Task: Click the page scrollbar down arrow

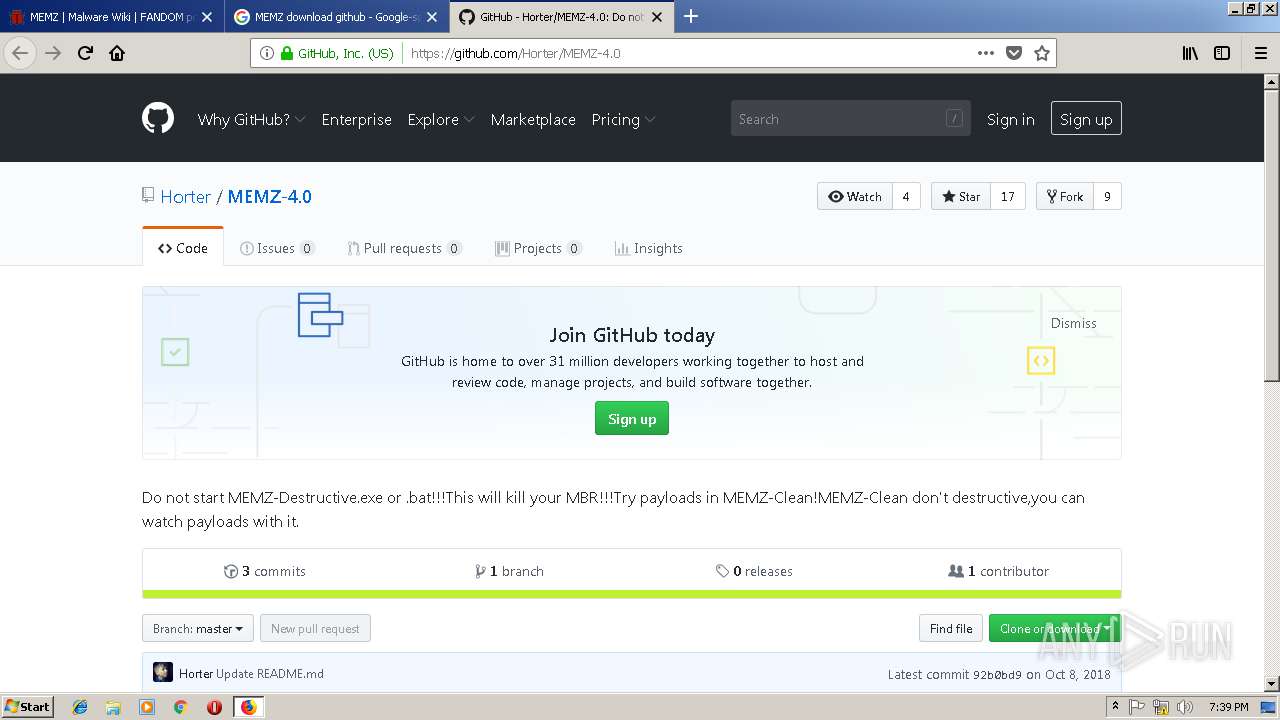Action: (1272, 684)
